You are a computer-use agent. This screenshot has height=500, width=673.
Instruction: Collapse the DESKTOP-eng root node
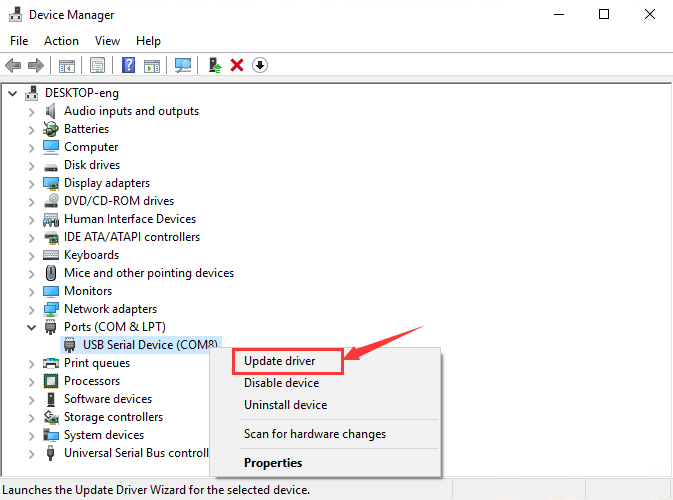12,93
